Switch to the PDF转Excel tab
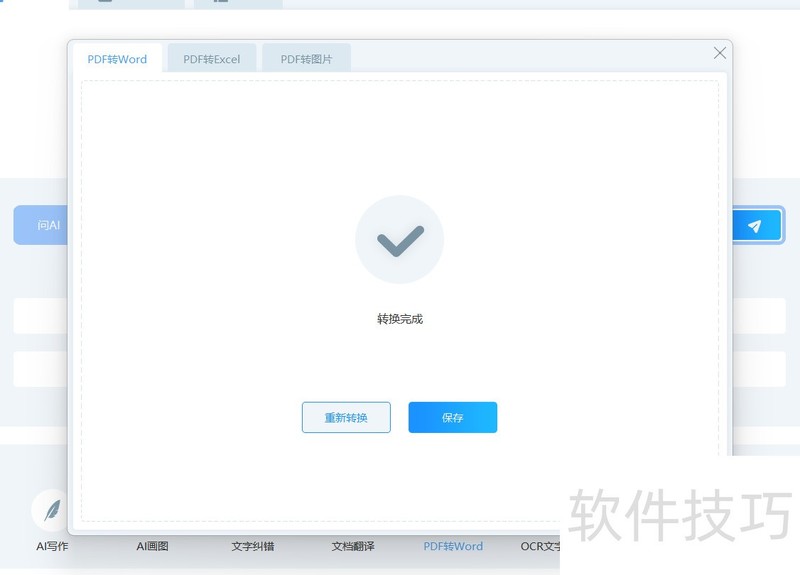The image size is (800, 575). click(x=212, y=59)
